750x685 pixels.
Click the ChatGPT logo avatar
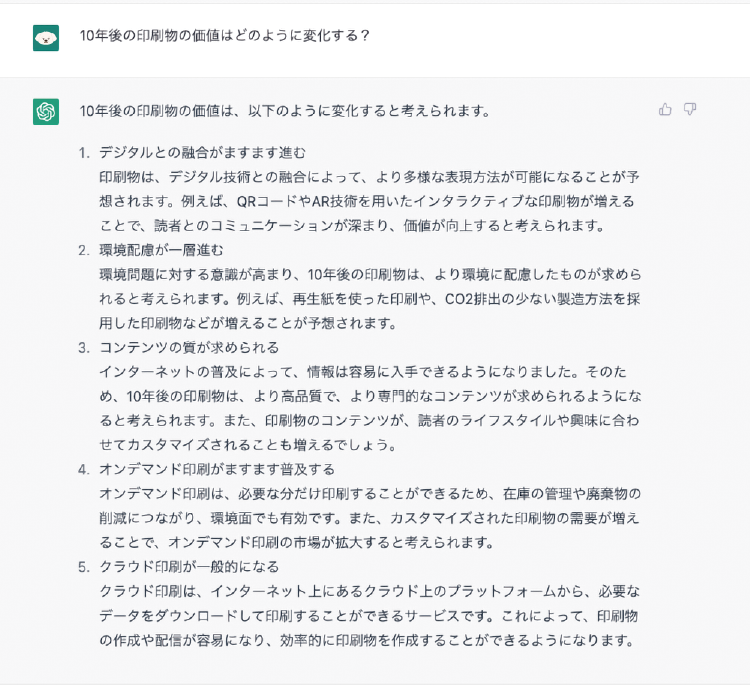point(45,111)
